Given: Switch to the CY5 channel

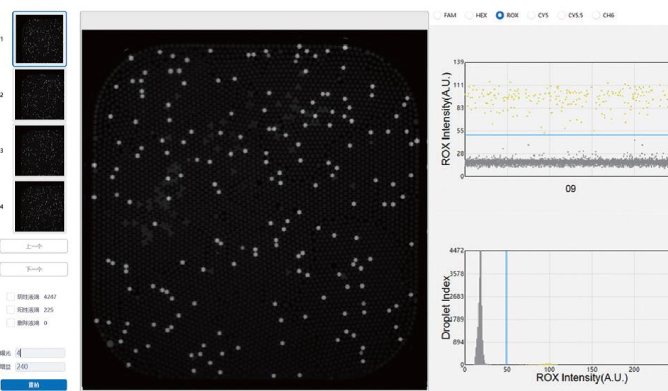Looking at the screenshot, I should click(x=531, y=15).
